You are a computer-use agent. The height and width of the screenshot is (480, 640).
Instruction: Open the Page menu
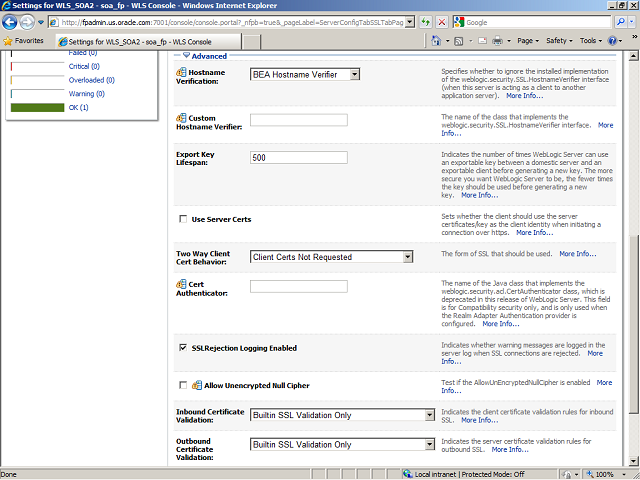click(528, 41)
